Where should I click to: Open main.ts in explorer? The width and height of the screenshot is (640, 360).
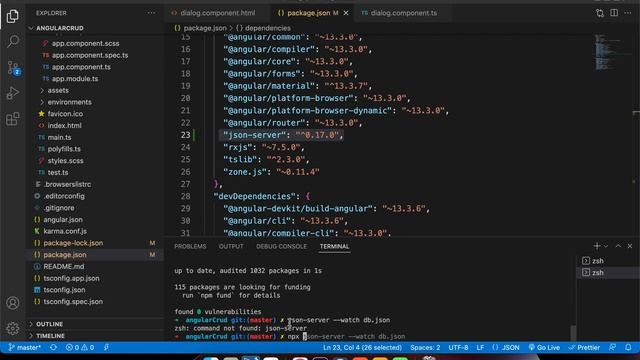point(59,138)
